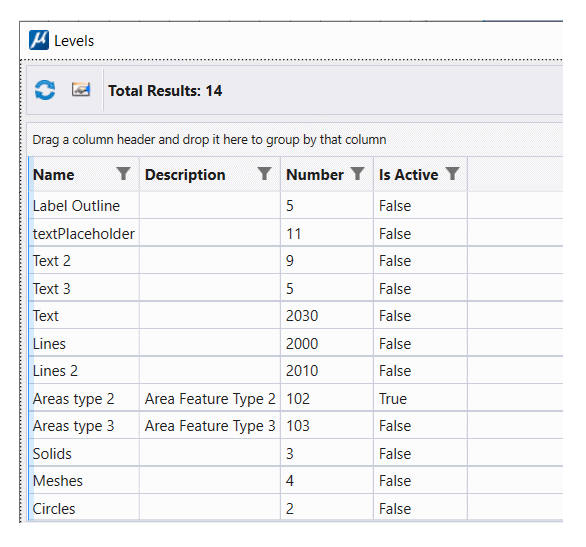
Task: Sort by the Description column header
Action: point(185,175)
